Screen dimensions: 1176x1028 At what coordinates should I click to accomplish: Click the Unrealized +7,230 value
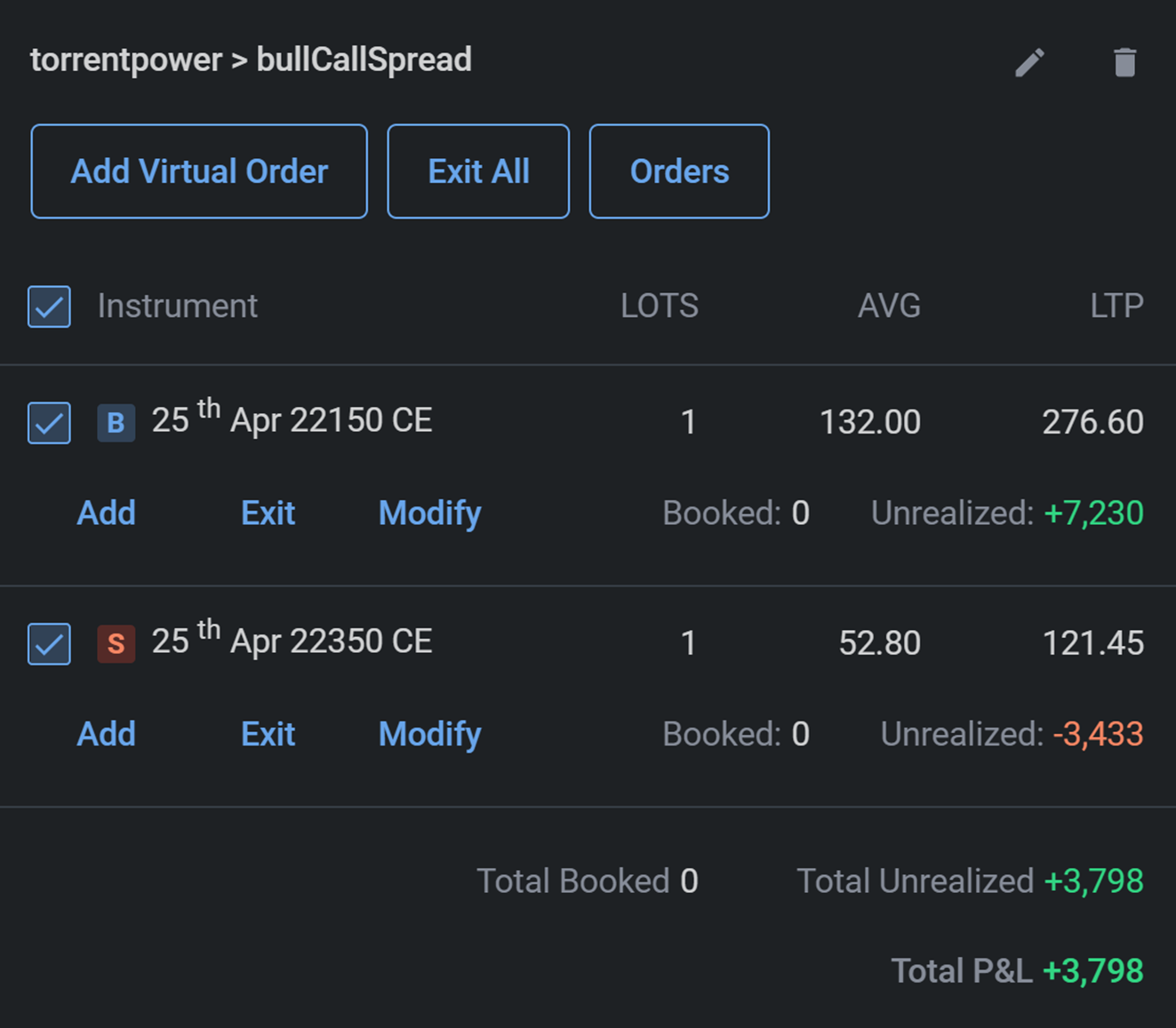coord(1093,513)
